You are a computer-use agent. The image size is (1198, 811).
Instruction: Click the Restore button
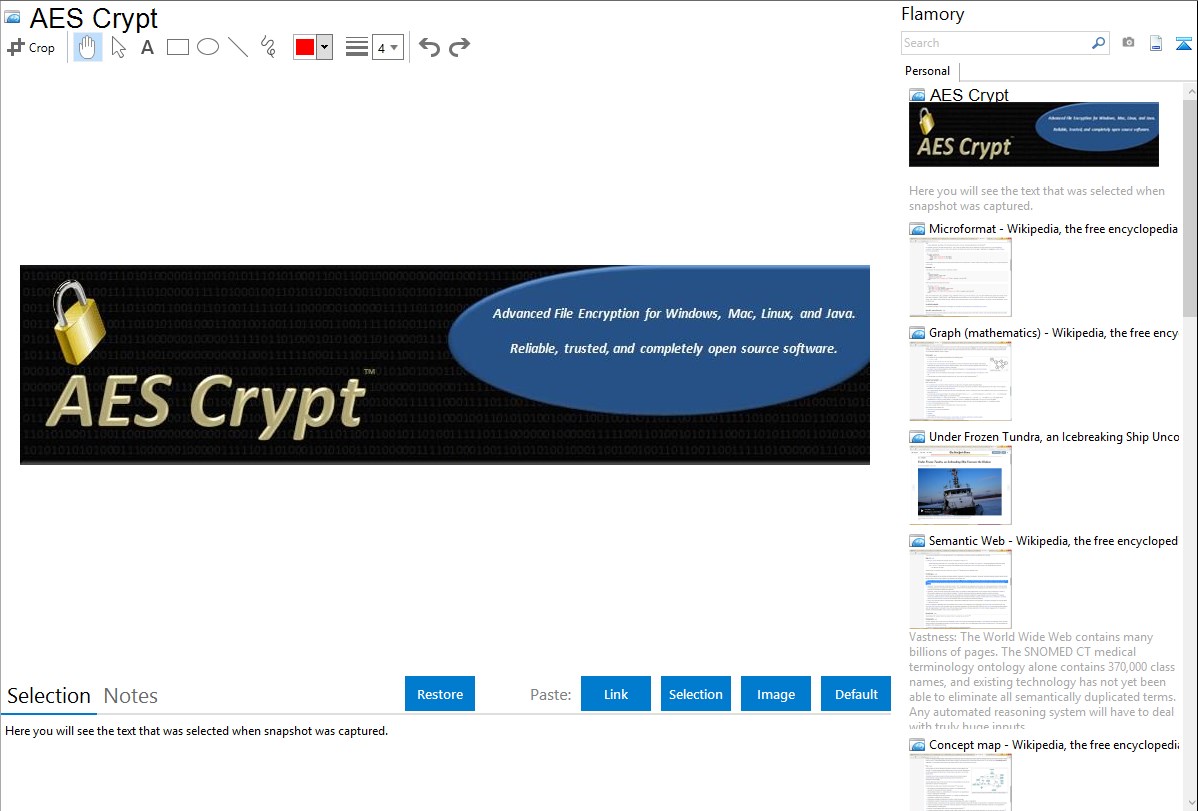click(440, 694)
